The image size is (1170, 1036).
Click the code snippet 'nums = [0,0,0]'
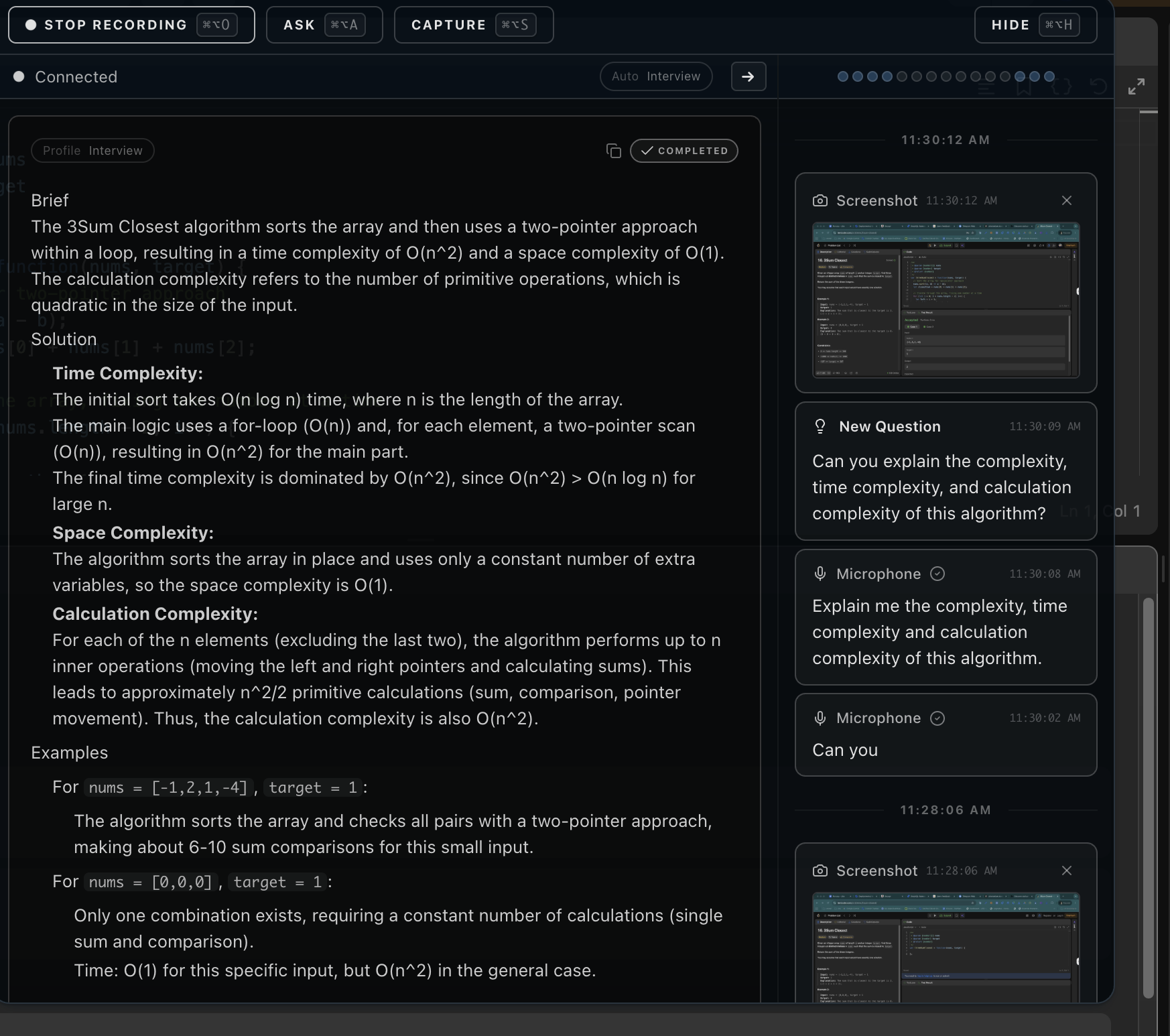pyautogui.click(x=150, y=882)
